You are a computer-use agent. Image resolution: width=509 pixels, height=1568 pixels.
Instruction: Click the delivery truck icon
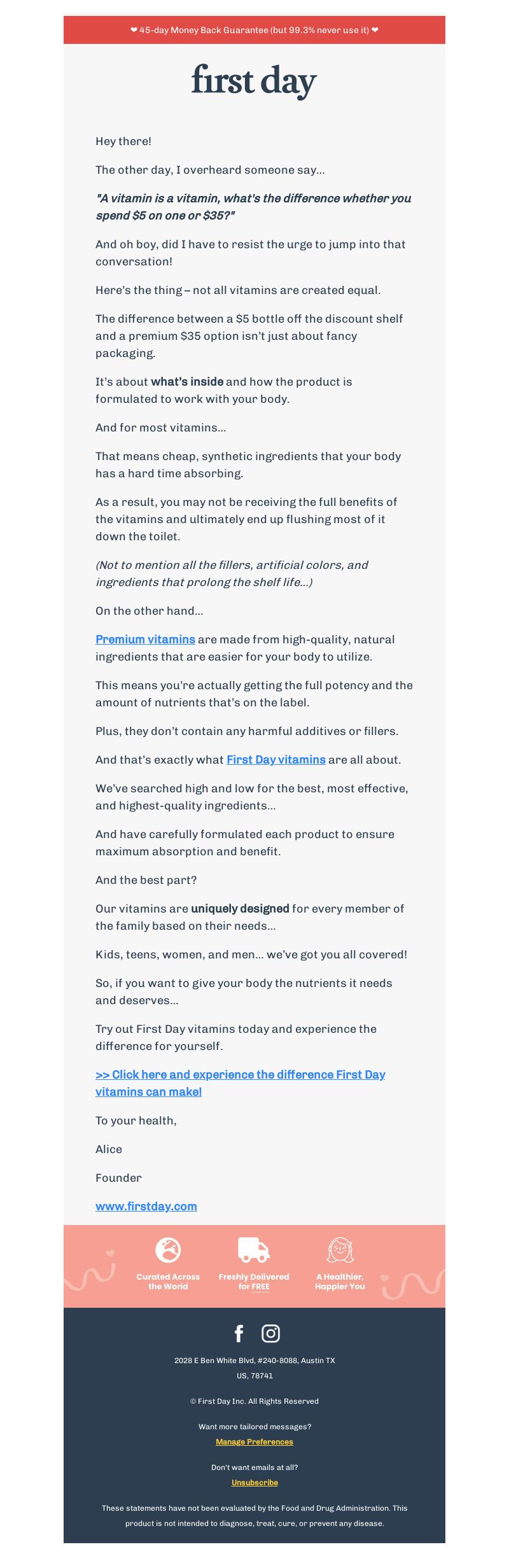tap(254, 1250)
